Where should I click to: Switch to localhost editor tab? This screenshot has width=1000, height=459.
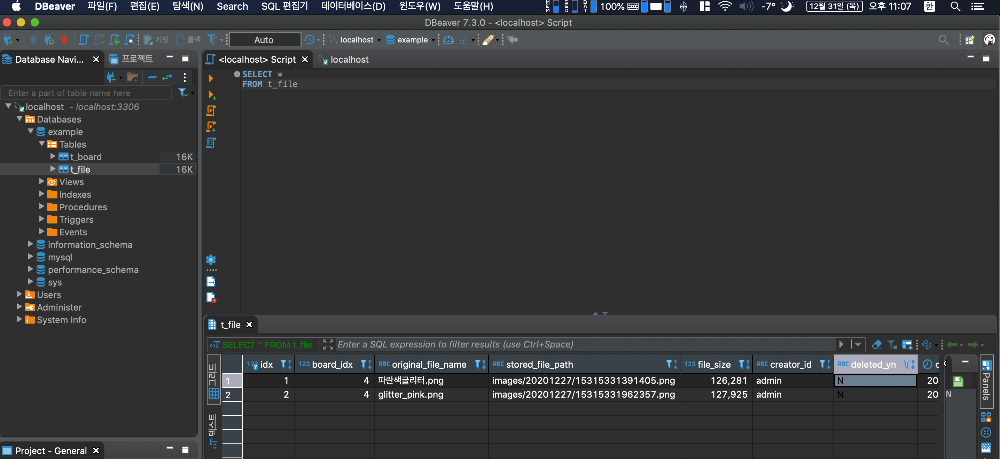[343, 59]
